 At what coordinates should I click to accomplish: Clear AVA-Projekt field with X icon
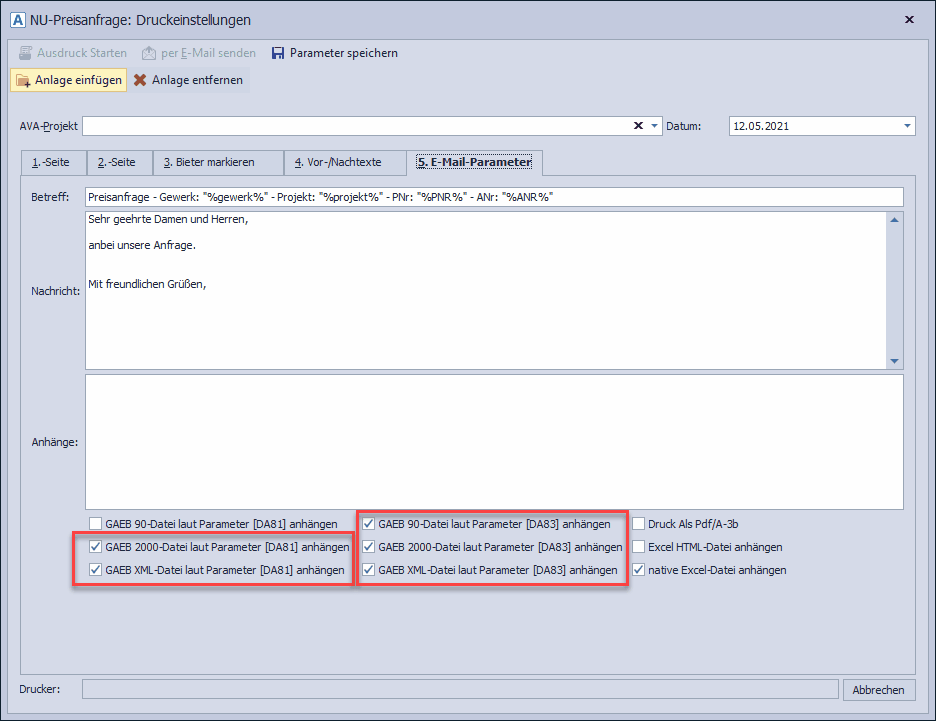(x=638, y=126)
